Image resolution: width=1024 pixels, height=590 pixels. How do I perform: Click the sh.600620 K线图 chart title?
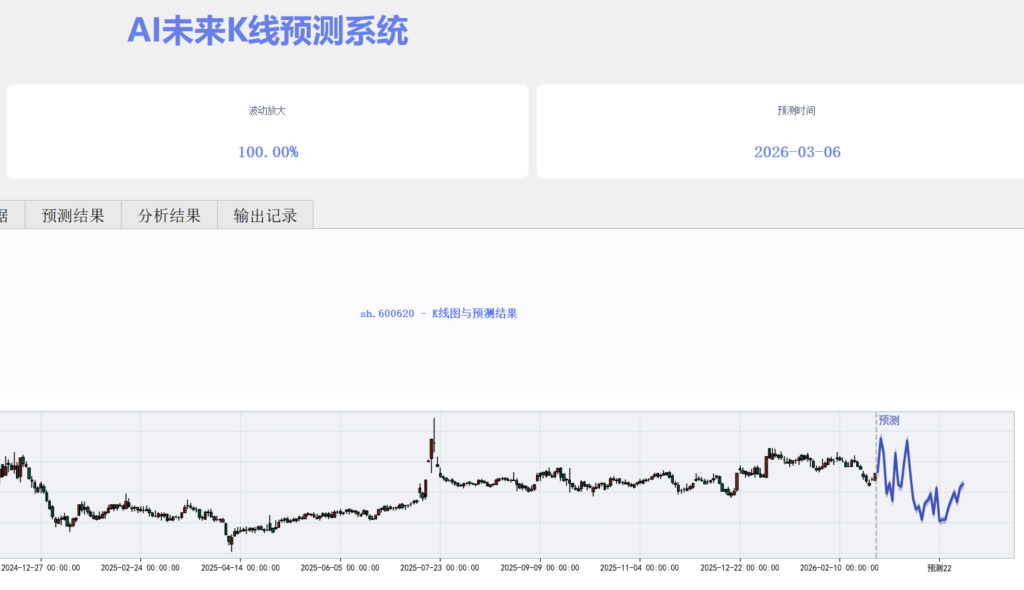pos(438,313)
